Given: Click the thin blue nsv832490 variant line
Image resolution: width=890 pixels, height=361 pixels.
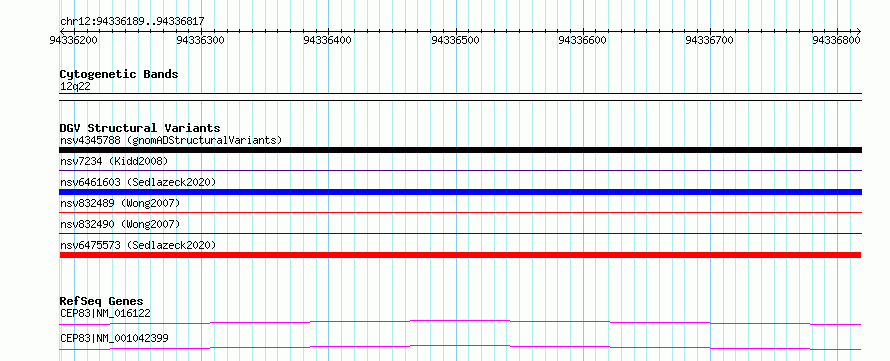Looking at the screenshot, I should click(460, 233).
